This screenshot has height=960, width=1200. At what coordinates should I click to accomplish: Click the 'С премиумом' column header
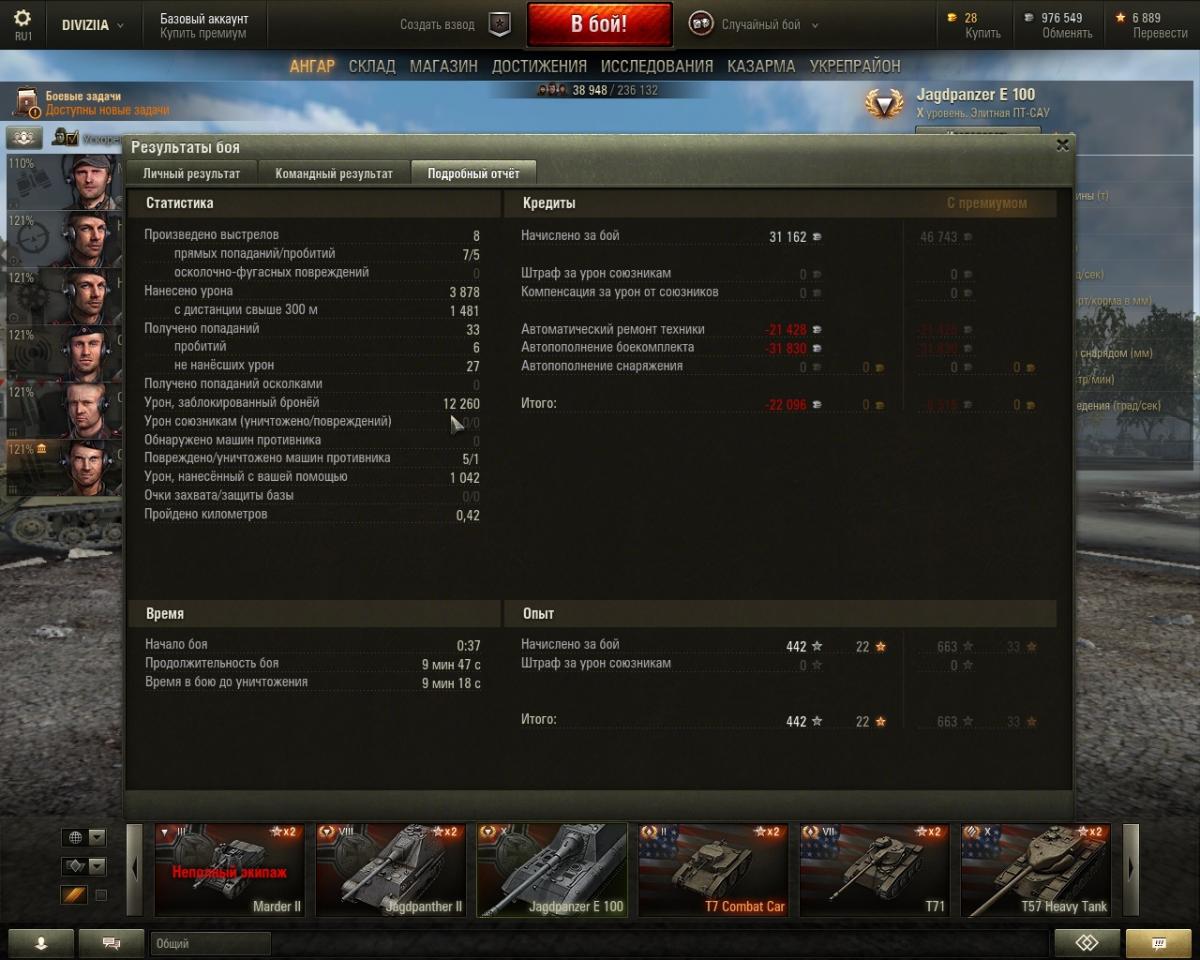tap(986, 203)
